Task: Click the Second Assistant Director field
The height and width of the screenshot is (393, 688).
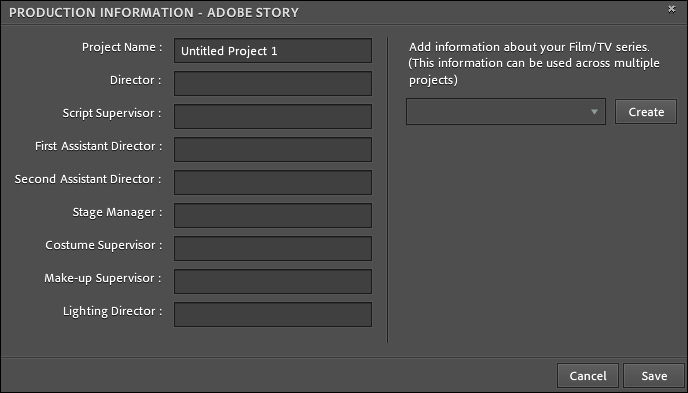Action: pyautogui.click(x=273, y=182)
